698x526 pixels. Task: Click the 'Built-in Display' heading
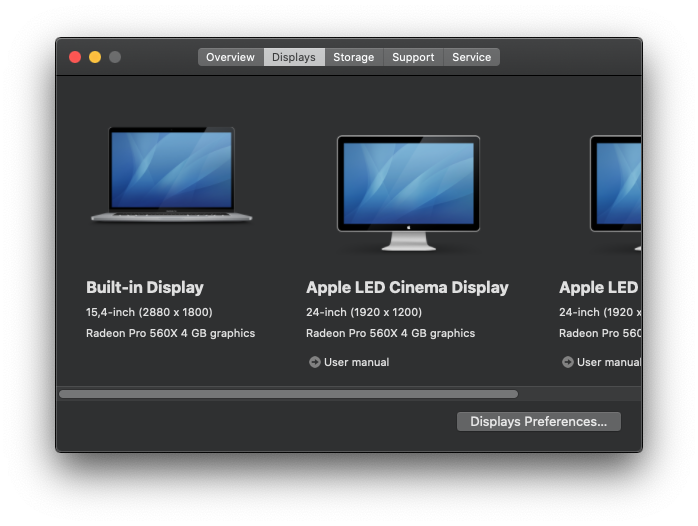click(x=145, y=287)
